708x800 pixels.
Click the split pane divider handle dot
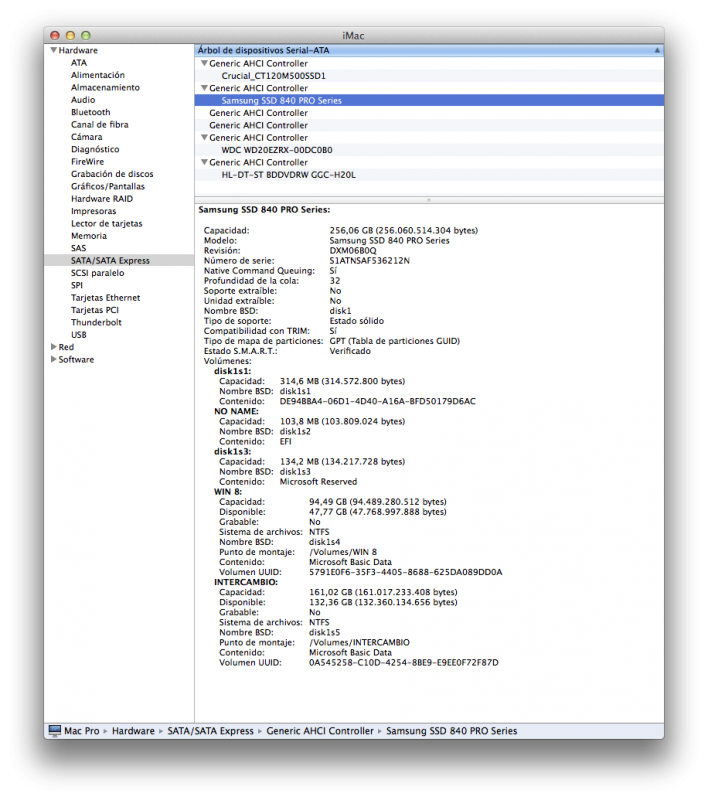coord(429,200)
